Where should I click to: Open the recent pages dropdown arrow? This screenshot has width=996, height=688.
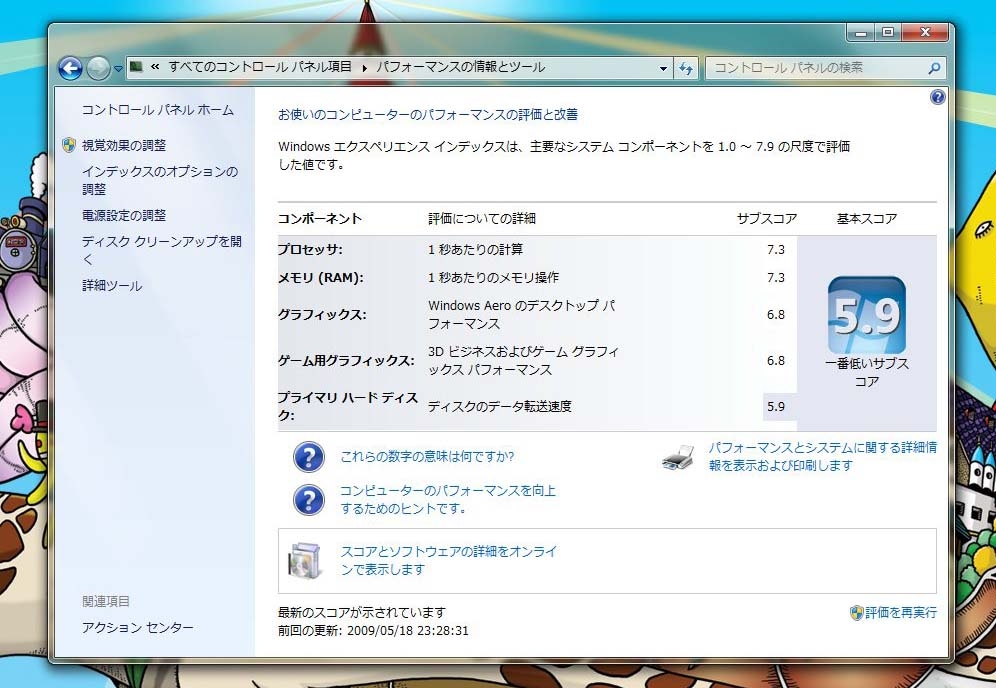coord(118,69)
